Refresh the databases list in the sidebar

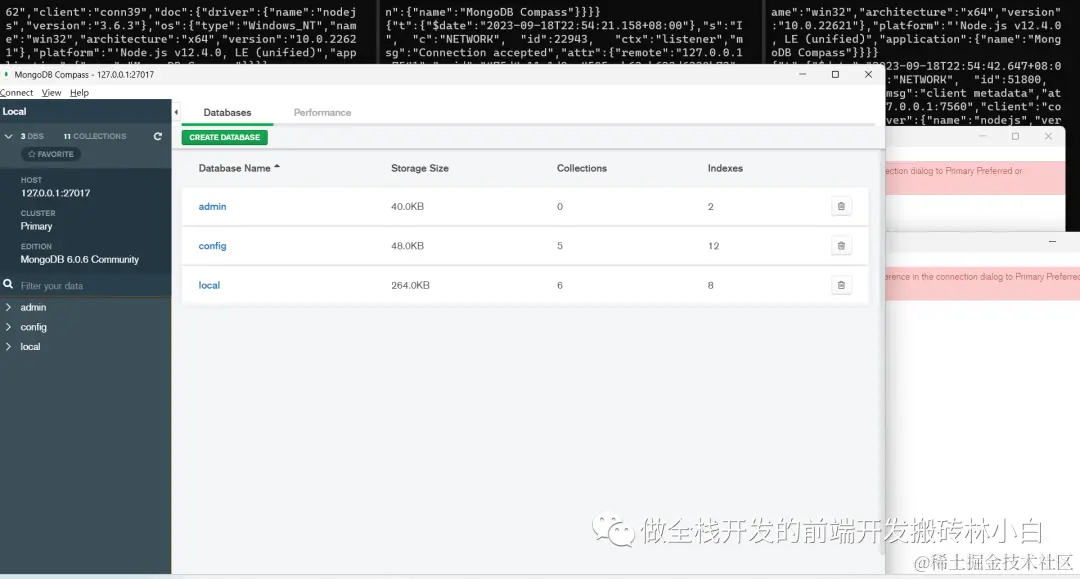pyautogui.click(x=157, y=136)
